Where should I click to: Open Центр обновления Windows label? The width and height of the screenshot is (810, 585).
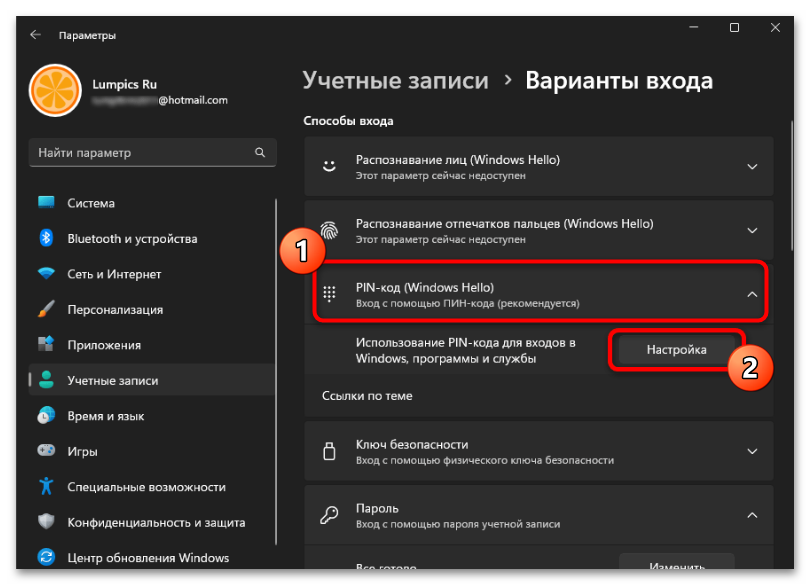148,558
